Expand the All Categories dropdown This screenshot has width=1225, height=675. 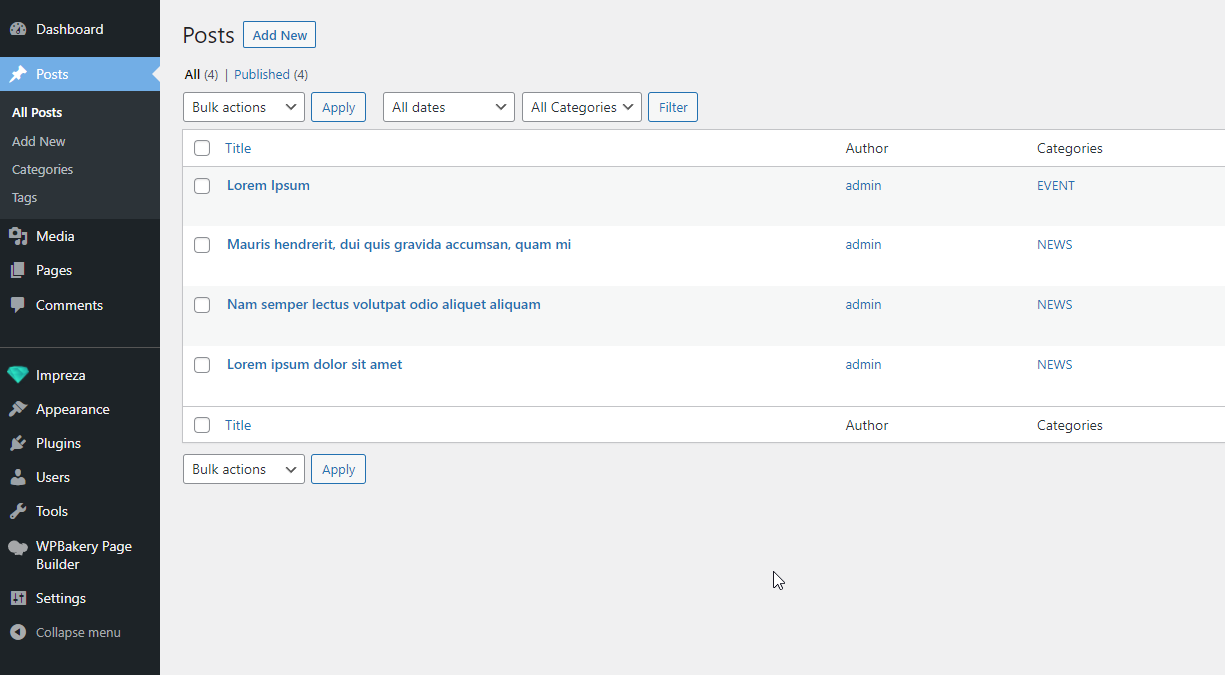tap(582, 107)
